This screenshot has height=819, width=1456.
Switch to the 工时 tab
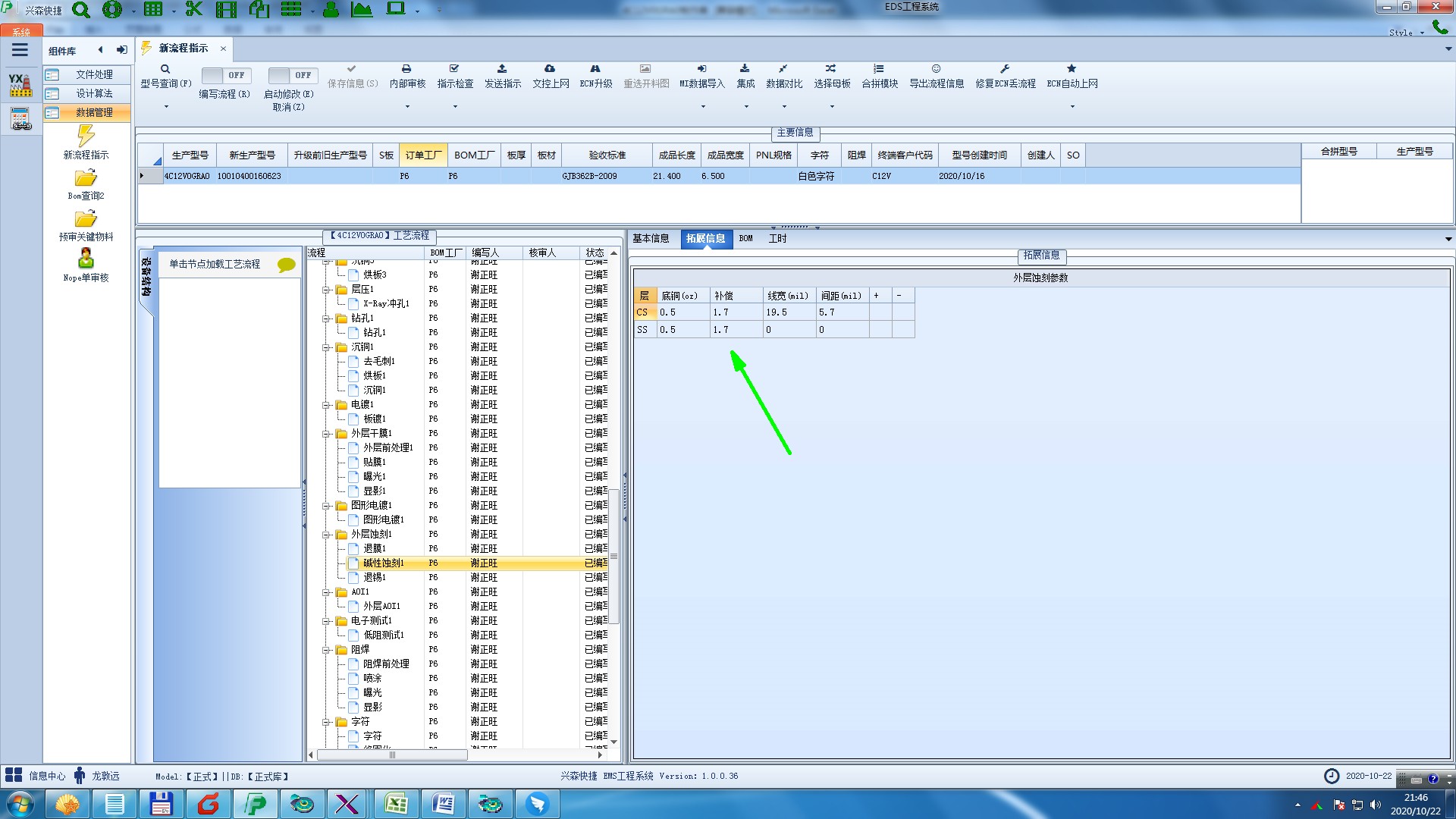click(x=777, y=239)
